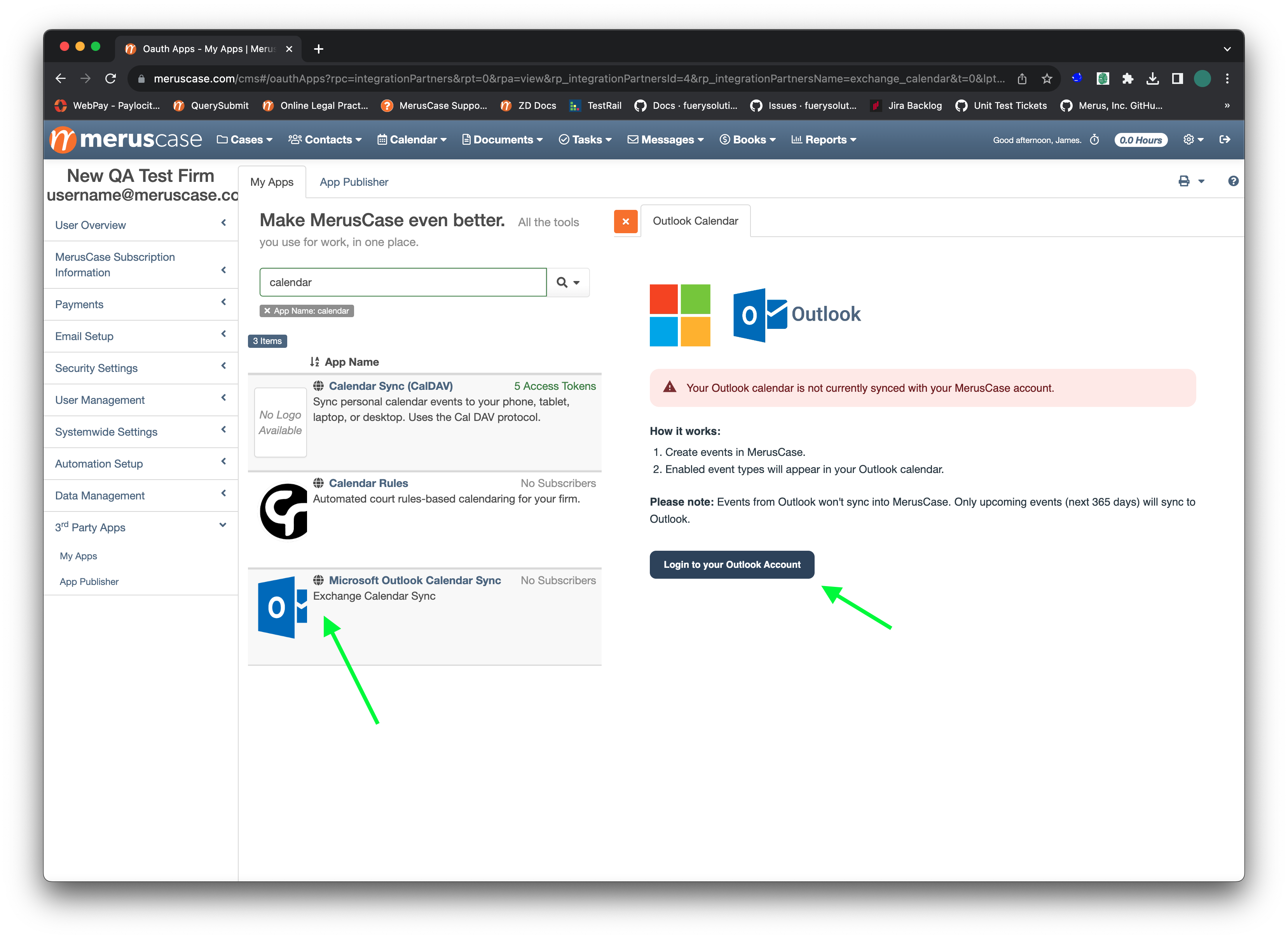Open the Calendar Sync (CalDAV) app
The height and width of the screenshot is (939, 1288).
pos(391,386)
